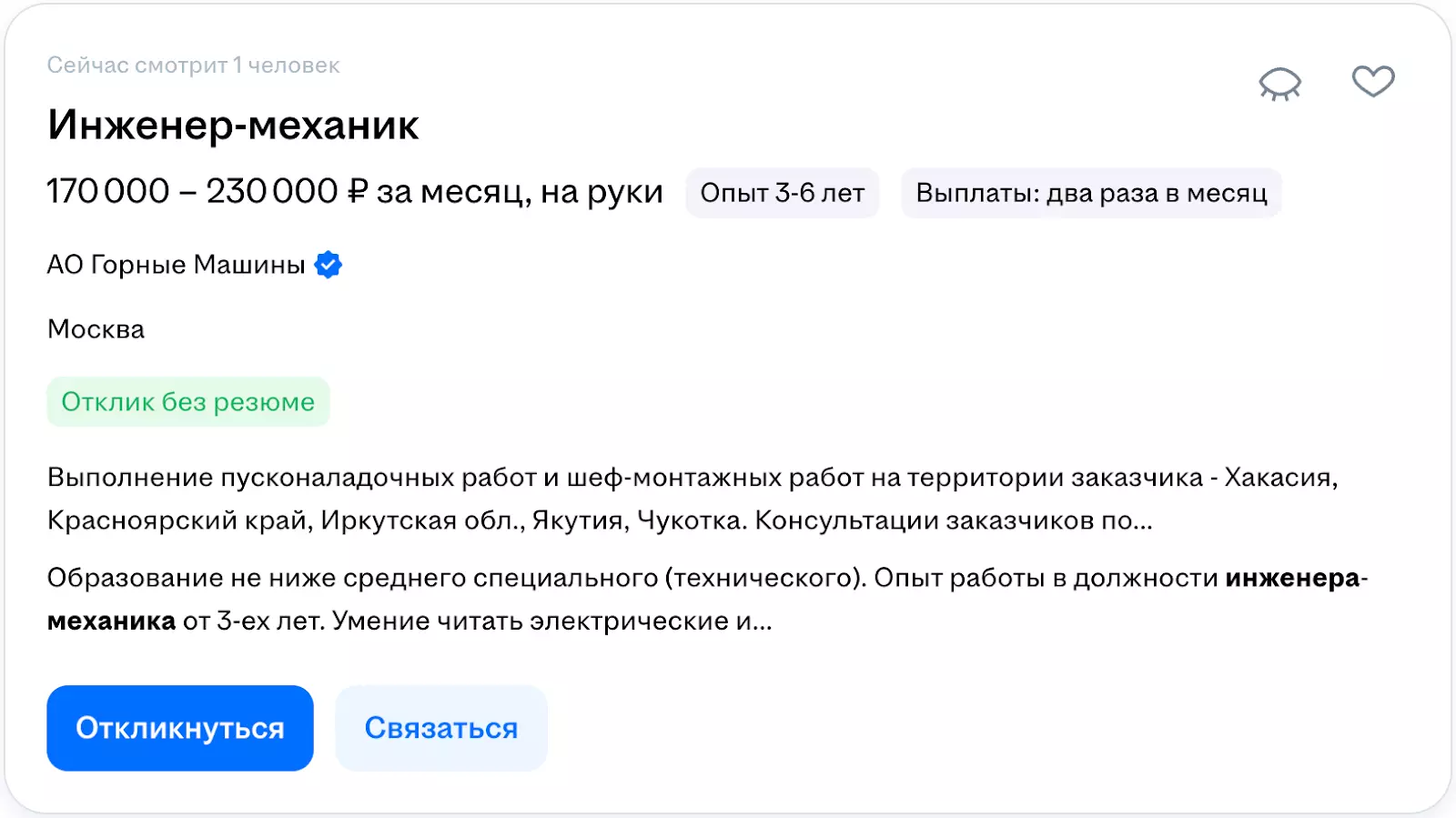
Task: Add vacancy to favorites with heart icon
Action: (1372, 82)
